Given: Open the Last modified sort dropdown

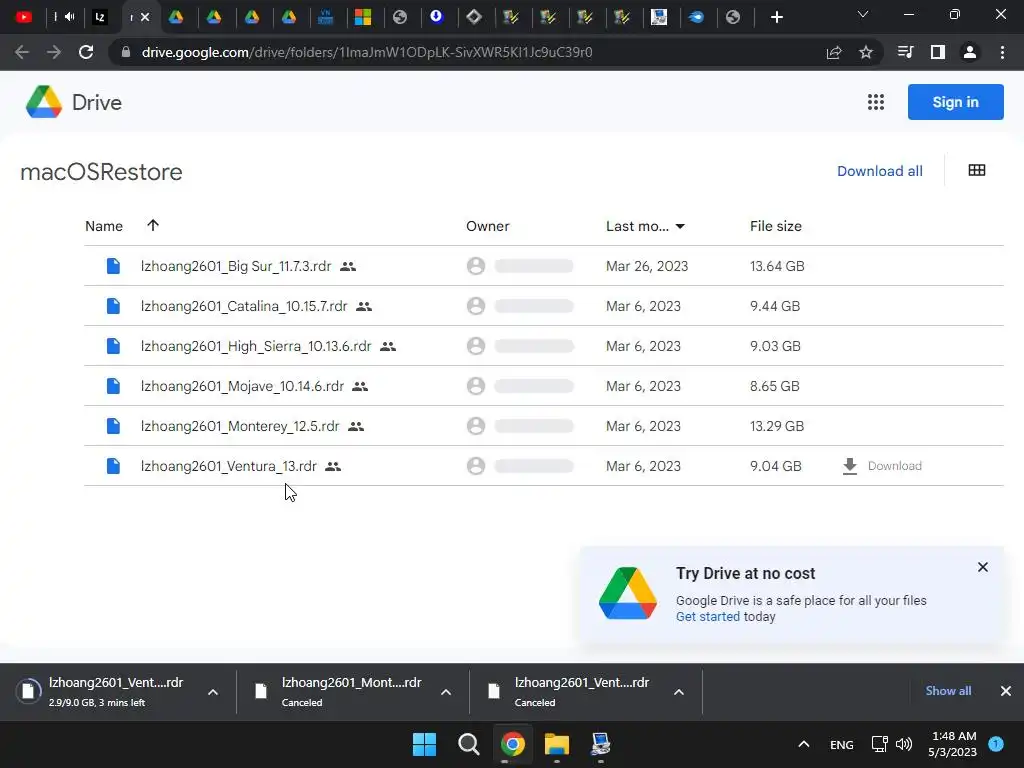Looking at the screenshot, I should pyautogui.click(x=680, y=226).
